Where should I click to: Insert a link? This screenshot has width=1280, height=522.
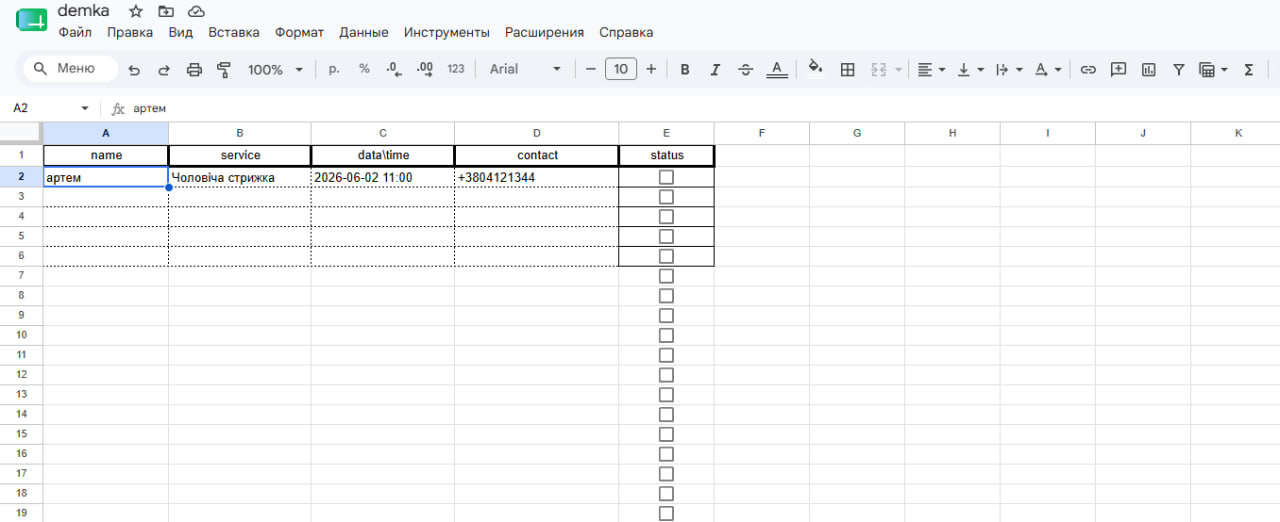1088,70
